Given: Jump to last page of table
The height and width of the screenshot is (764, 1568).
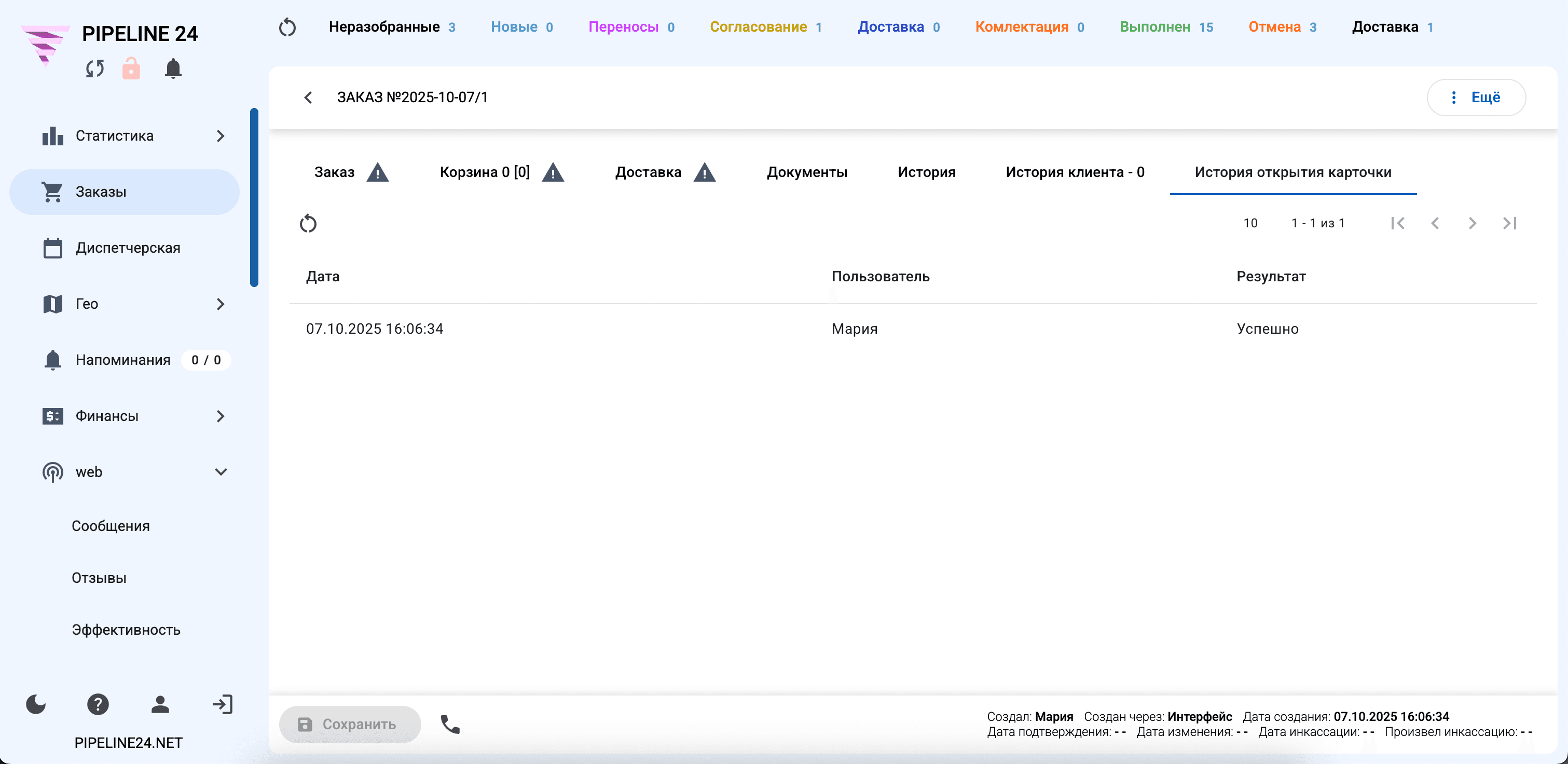Looking at the screenshot, I should point(1509,223).
